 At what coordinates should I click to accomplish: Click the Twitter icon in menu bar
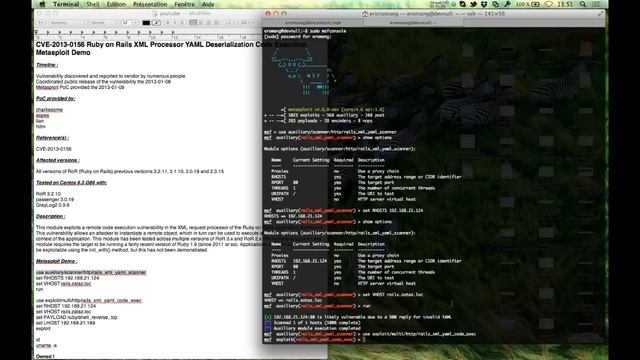tap(473, 4)
